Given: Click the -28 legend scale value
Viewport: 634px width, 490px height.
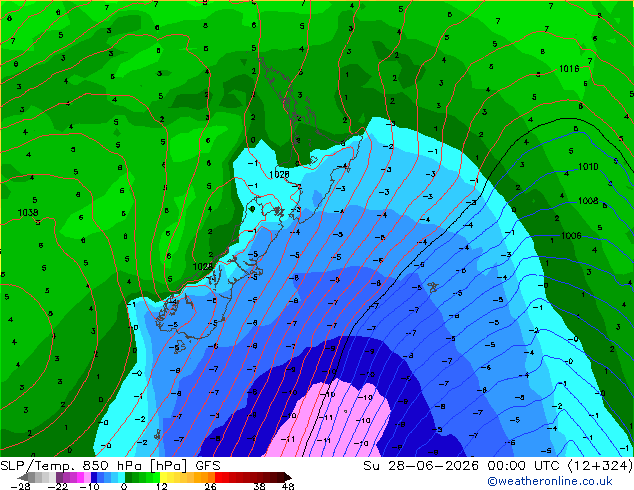Looking at the screenshot, I should pos(20,486).
